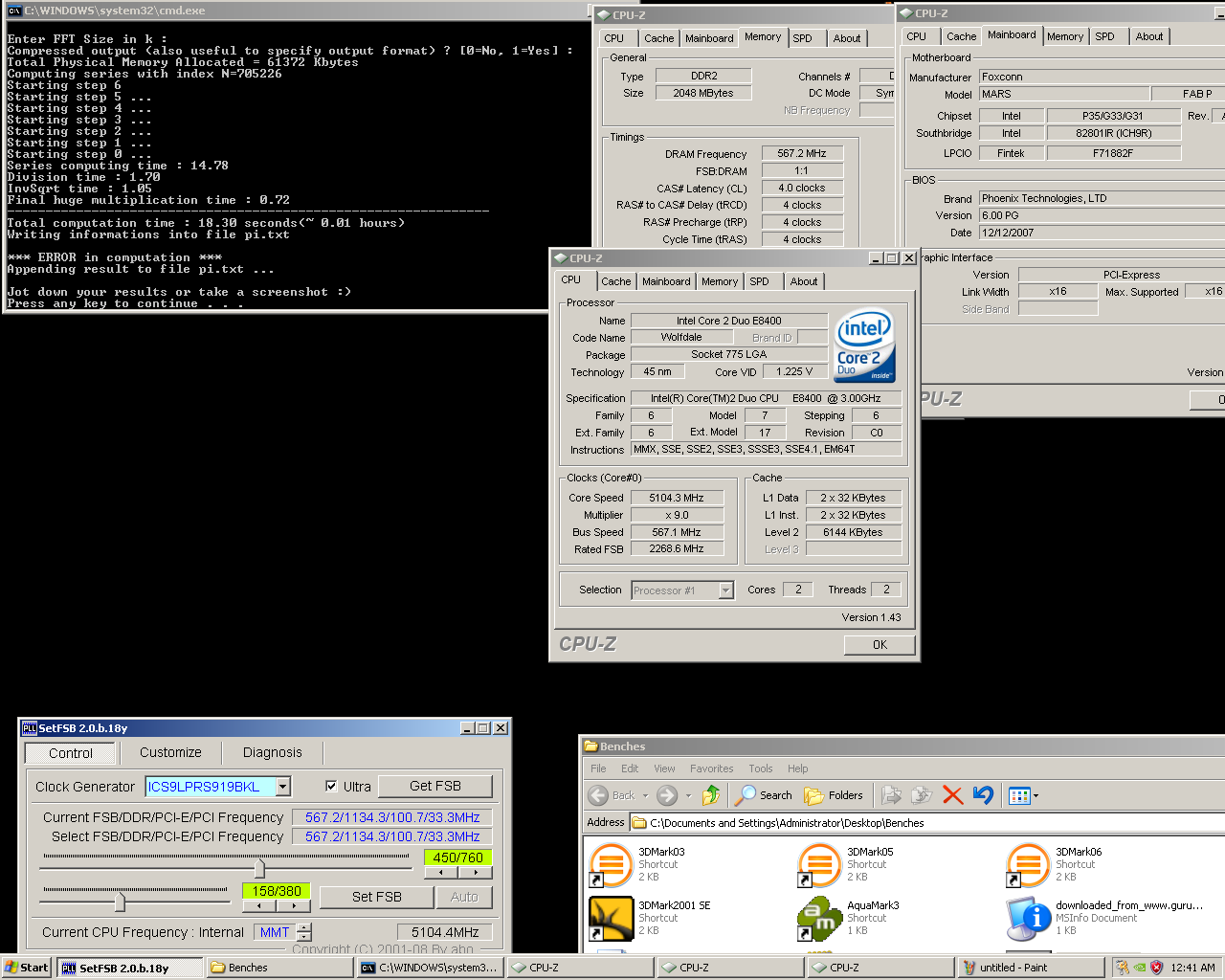The width and height of the screenshot is (1225, 980).
Task: Open the Processor #1 selection dropdown
Action: 725,590
